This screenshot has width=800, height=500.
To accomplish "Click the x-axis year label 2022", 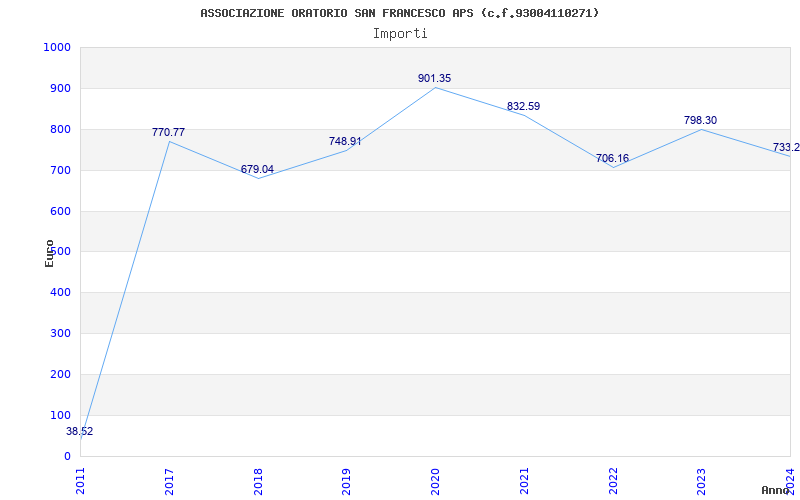I will tap(613, 481).
